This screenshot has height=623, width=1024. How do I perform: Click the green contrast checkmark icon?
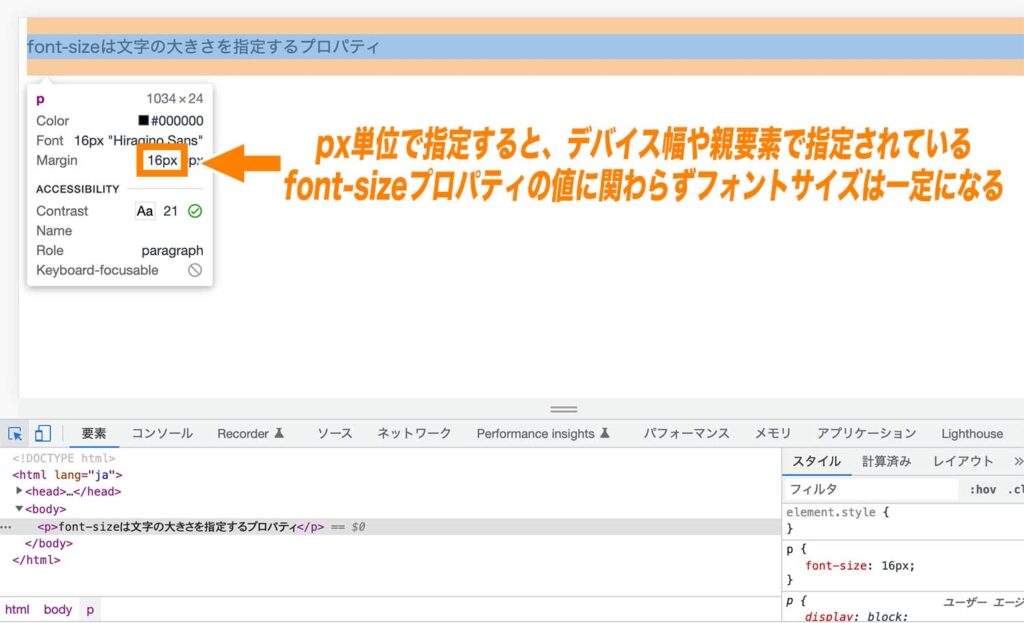195,211
